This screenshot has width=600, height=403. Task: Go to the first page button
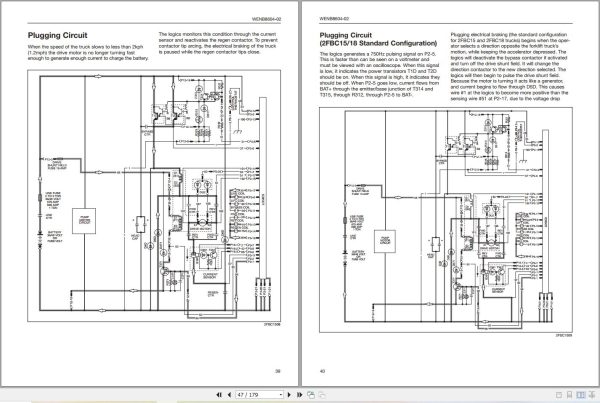tap(219, 395)
